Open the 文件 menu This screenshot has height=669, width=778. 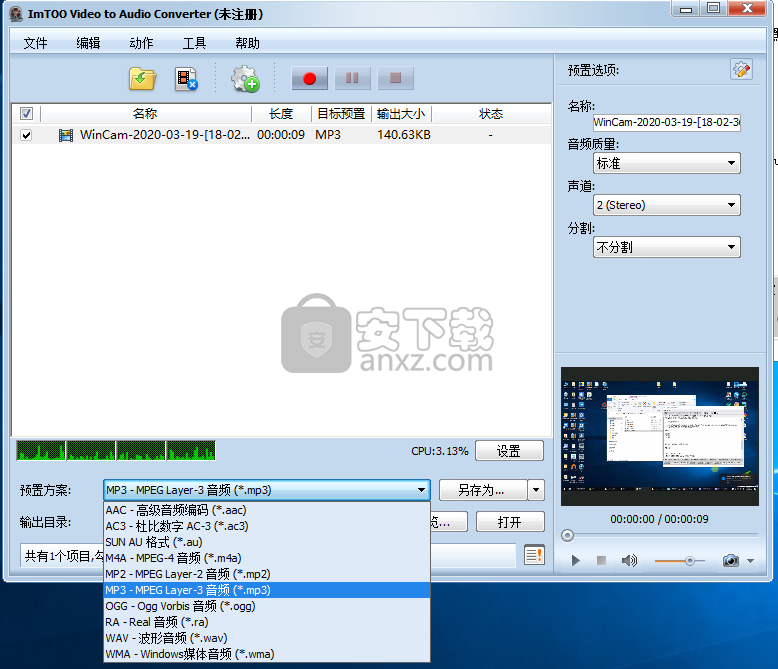tap(35, 43)
